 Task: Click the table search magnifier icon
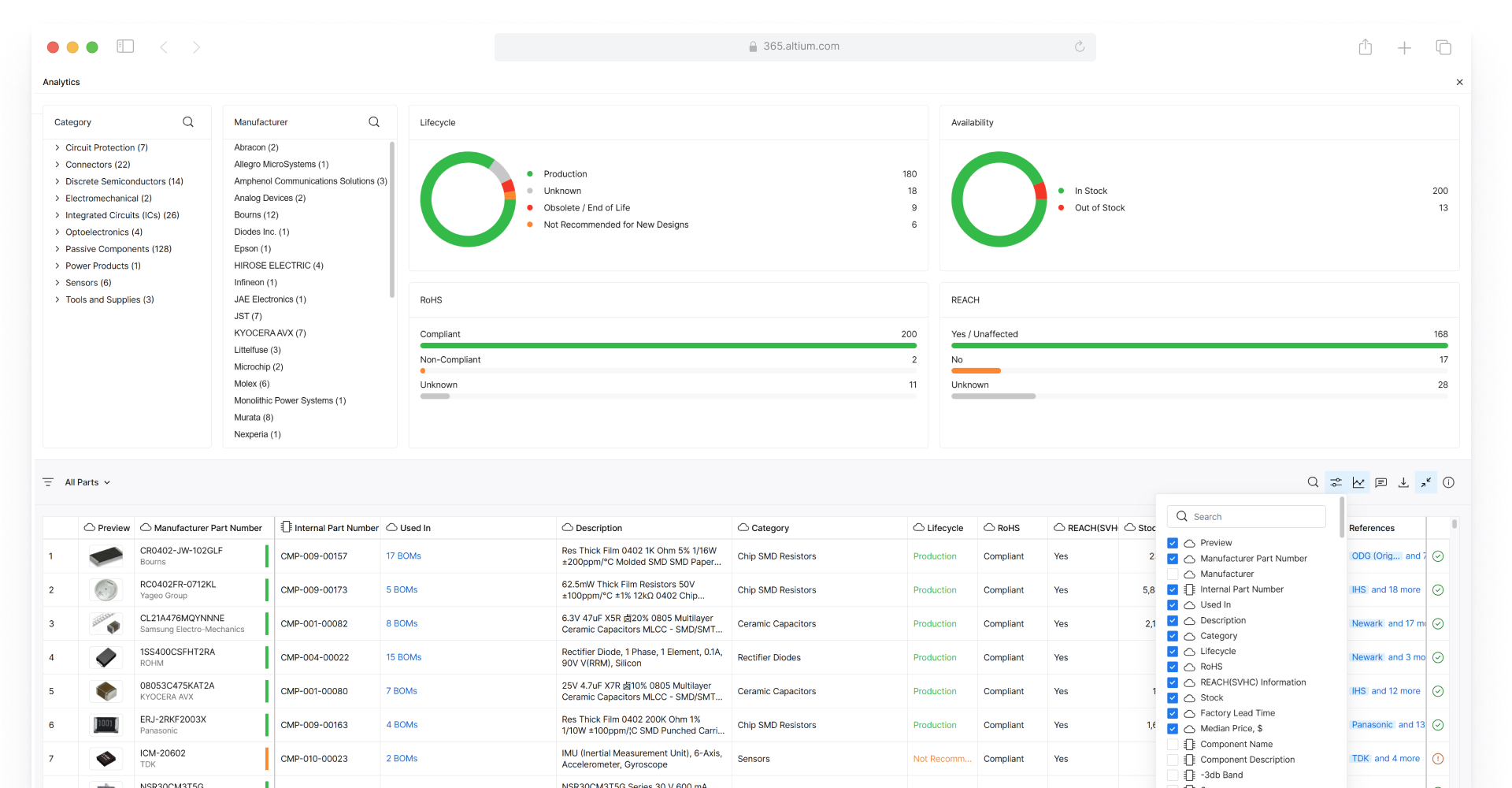[1313, 482]
